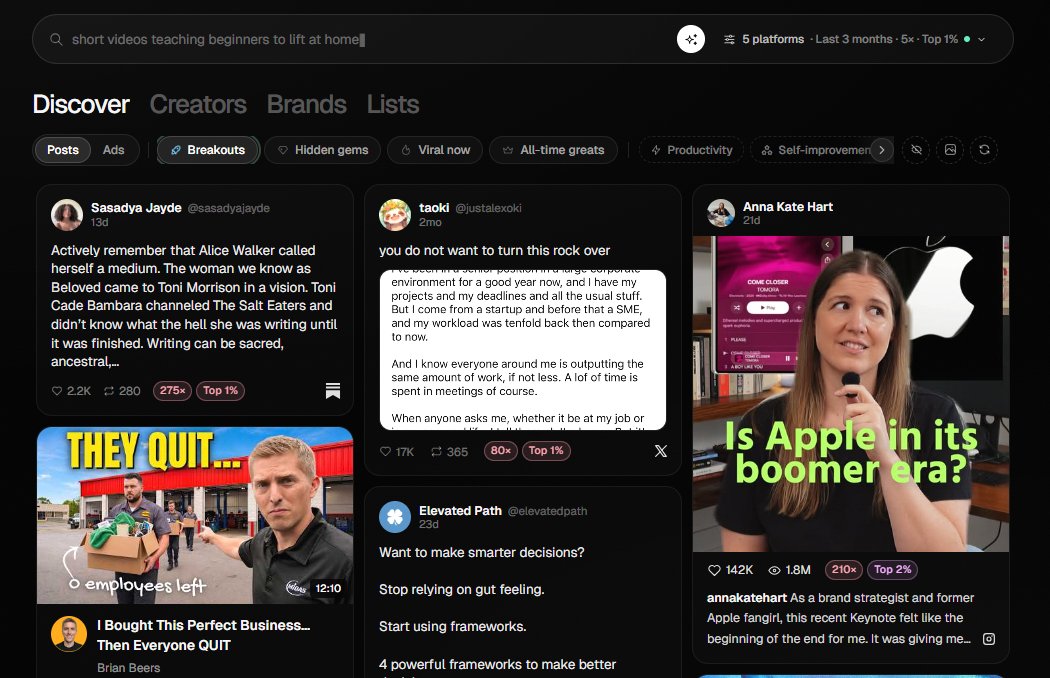The image size is (1050, 678).
Task: Toggle the Breakouts filter chip
Action: 208,150
